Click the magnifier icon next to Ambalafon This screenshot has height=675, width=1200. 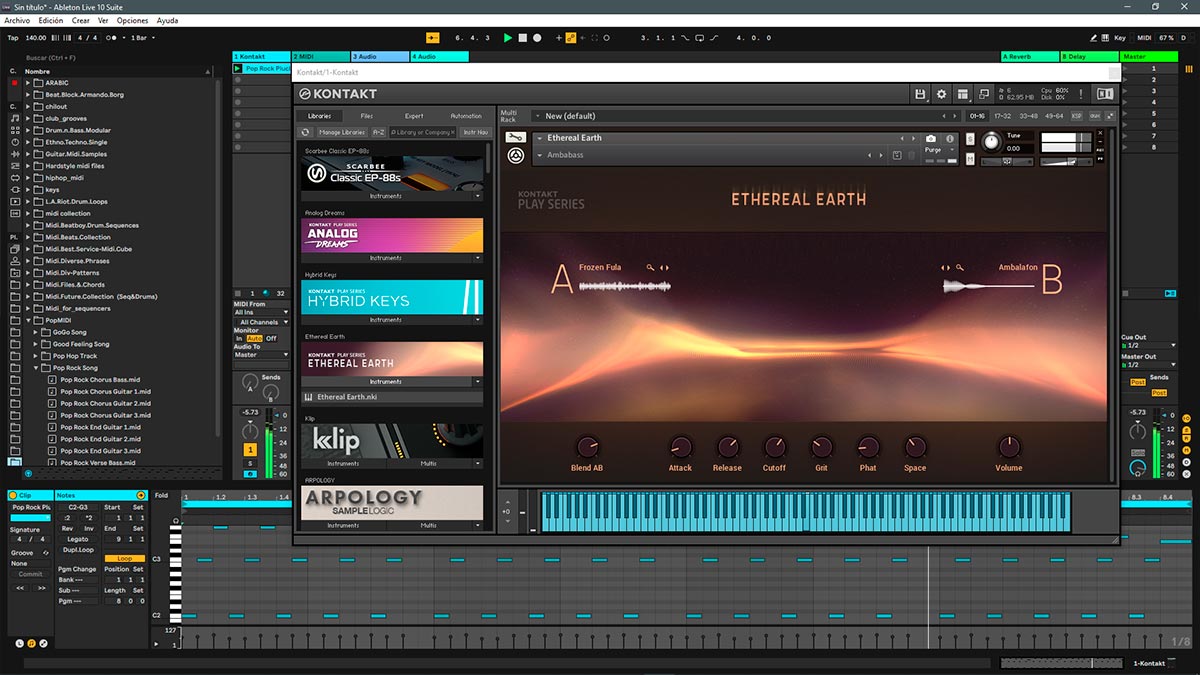(958, 268)
